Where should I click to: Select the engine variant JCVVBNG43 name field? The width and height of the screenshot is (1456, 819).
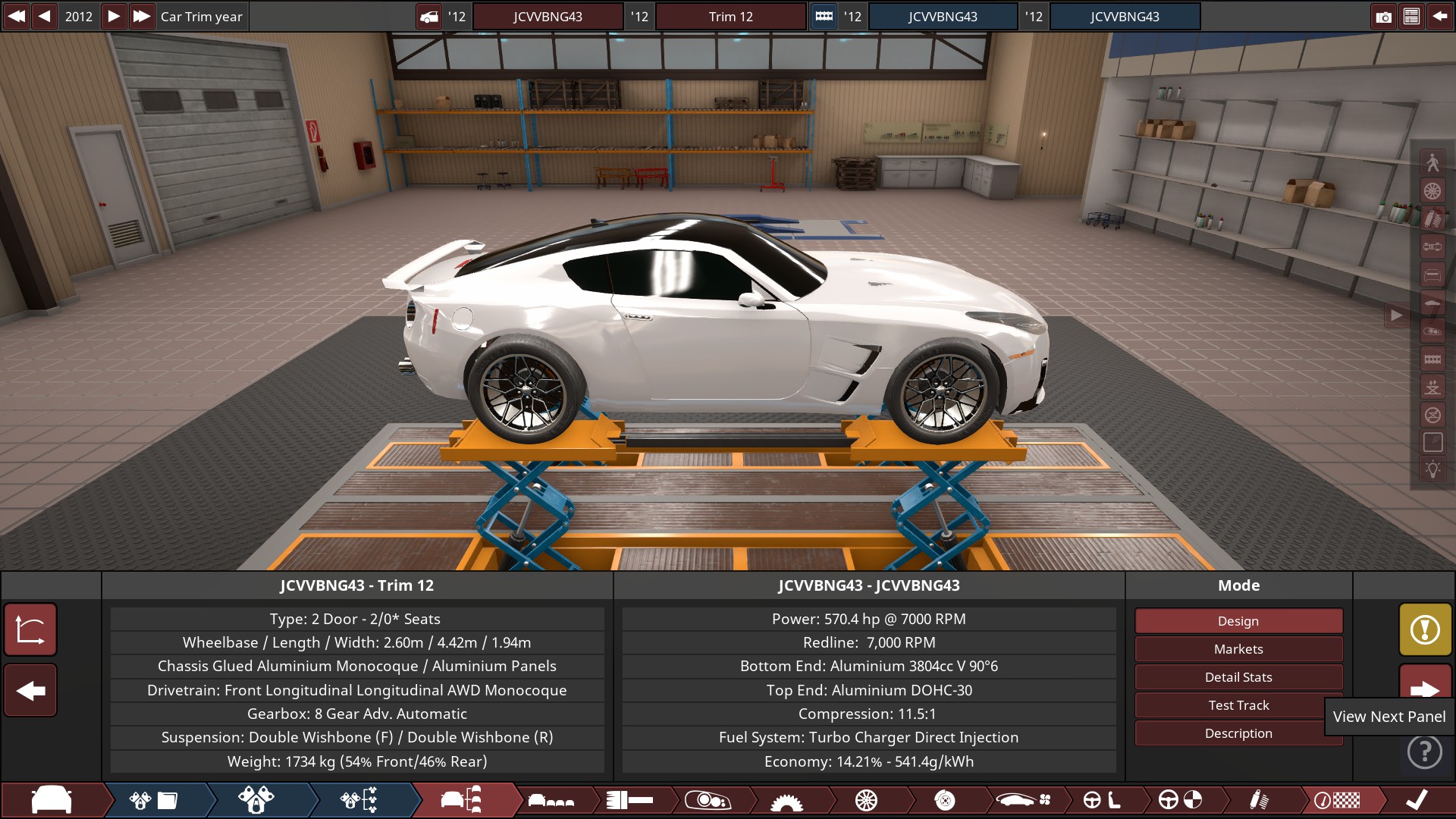(x=1125, y=17)
